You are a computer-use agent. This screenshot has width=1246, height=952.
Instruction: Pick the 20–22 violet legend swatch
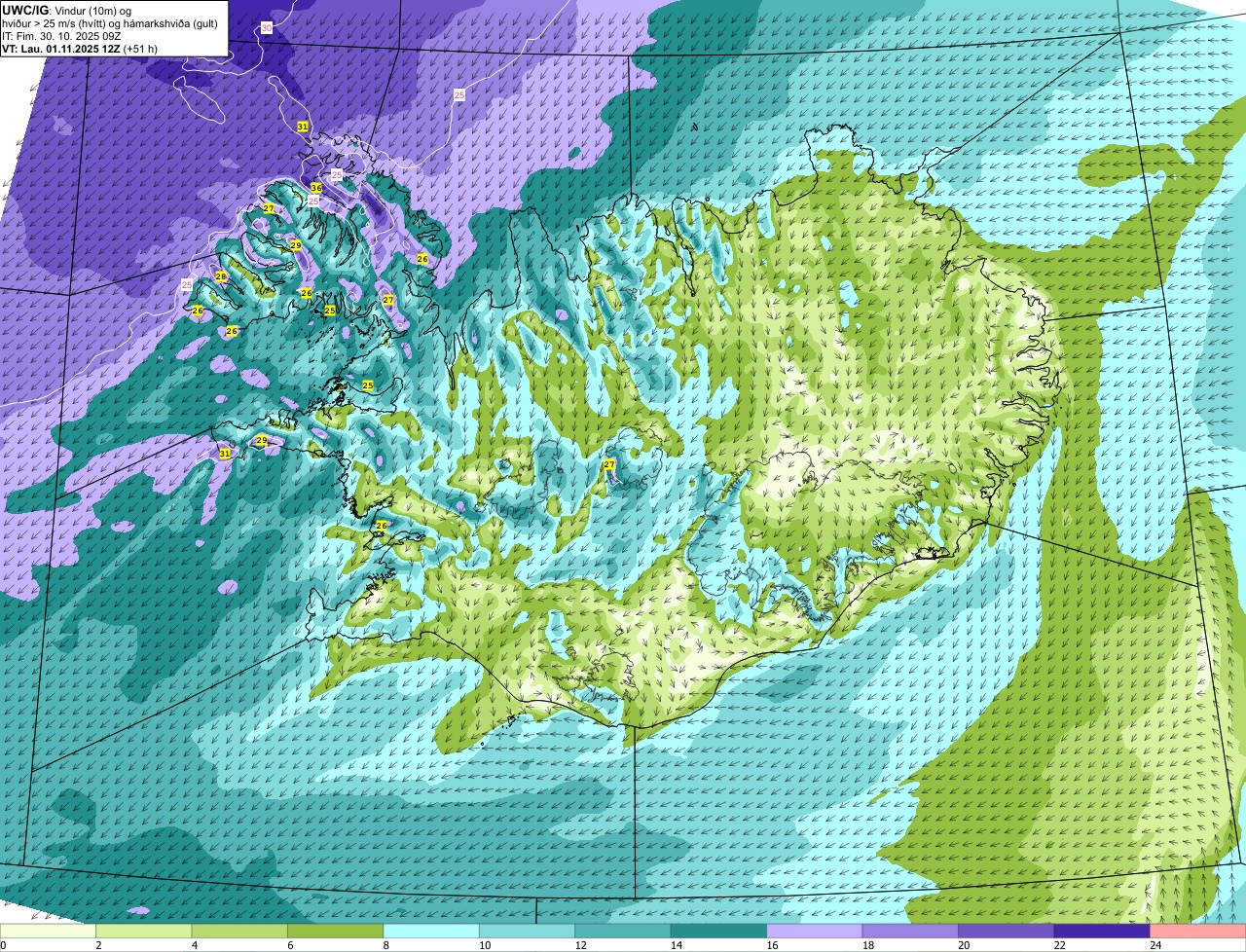point(1007,931)
